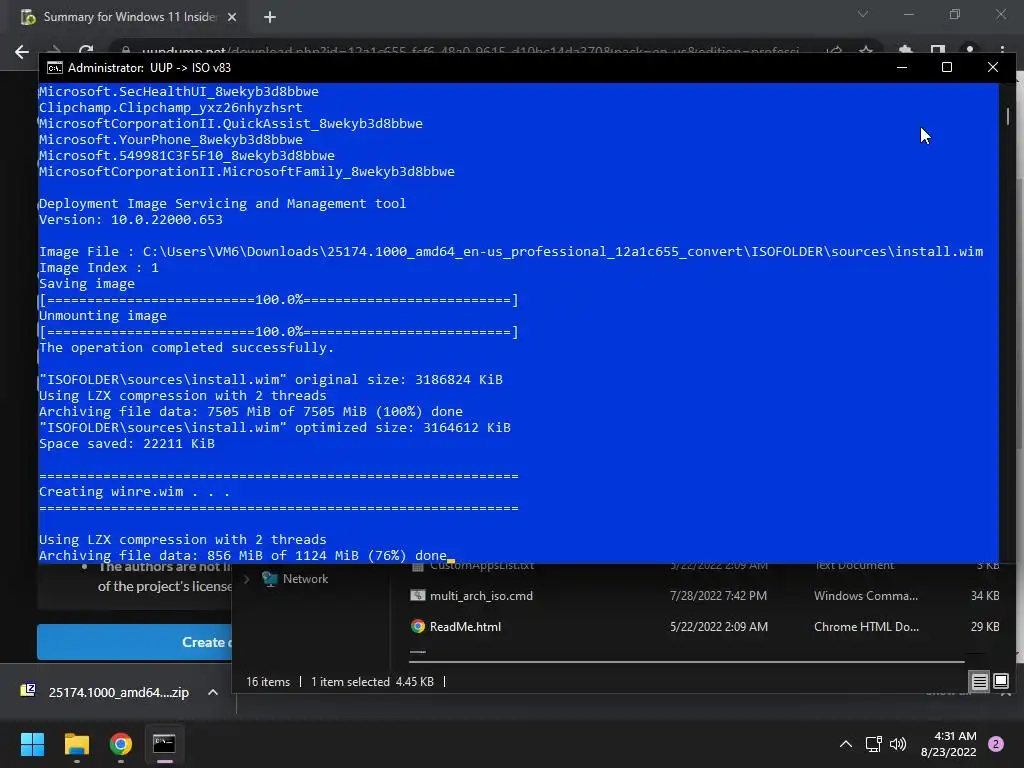Open the volume control tray icon

click(898, 744)
